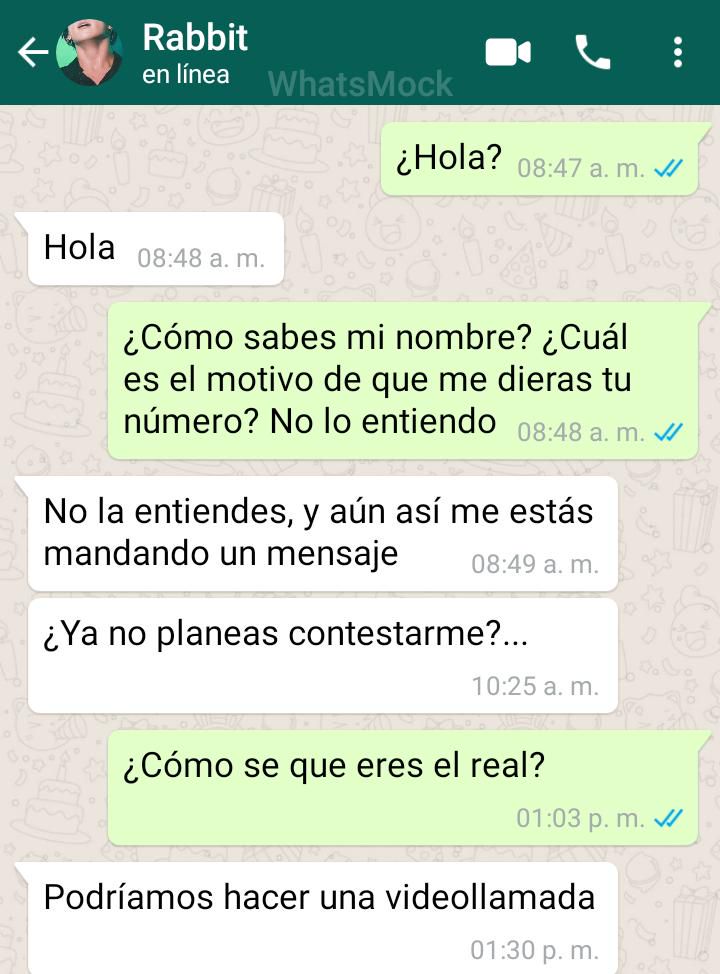Tap read checkmarks on 01:03 p. m. message
Image resolution: width=720 pixels, height=974 pixels.
(668, 819)
